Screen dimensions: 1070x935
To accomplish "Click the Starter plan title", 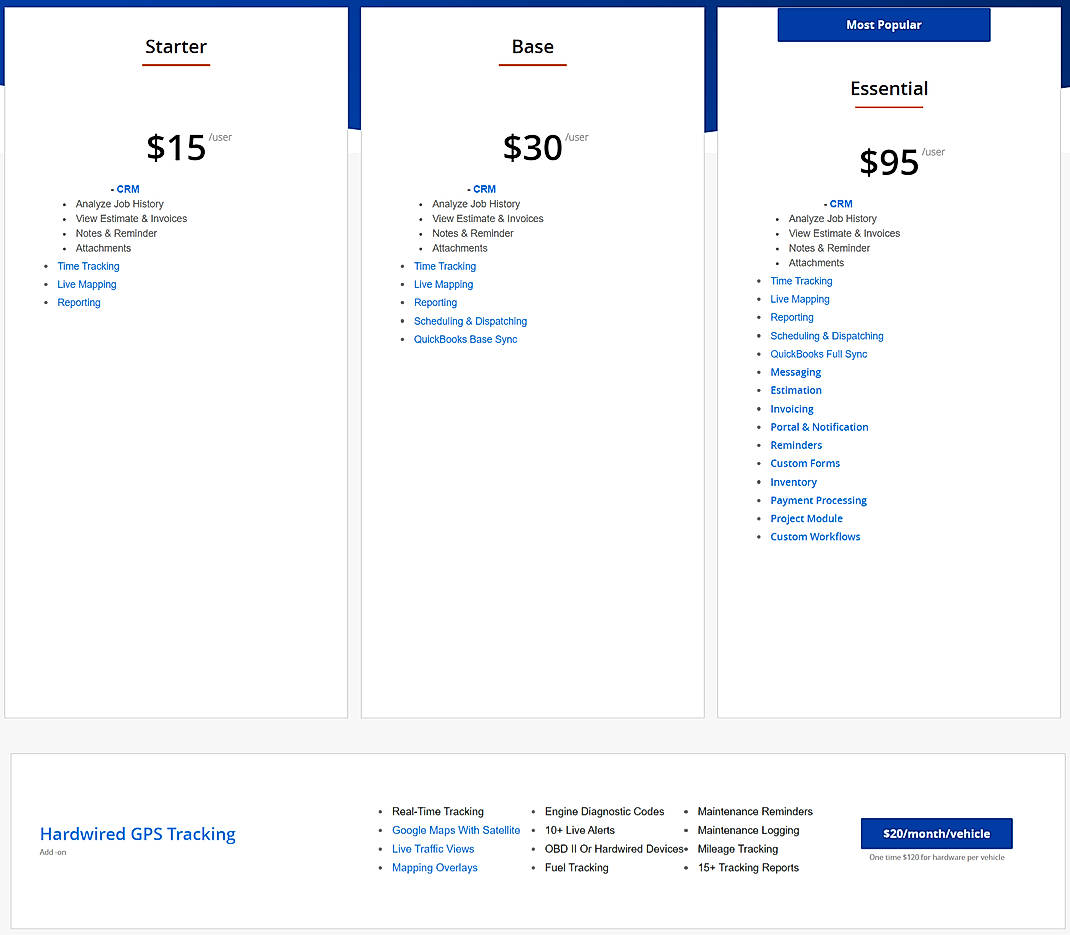I will coord(176,46).
